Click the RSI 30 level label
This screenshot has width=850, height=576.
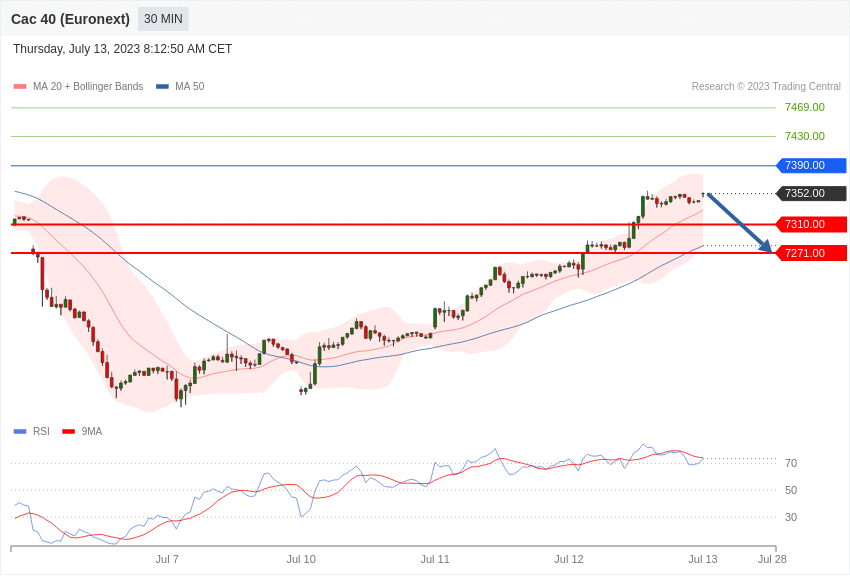(x=791, y=517)
